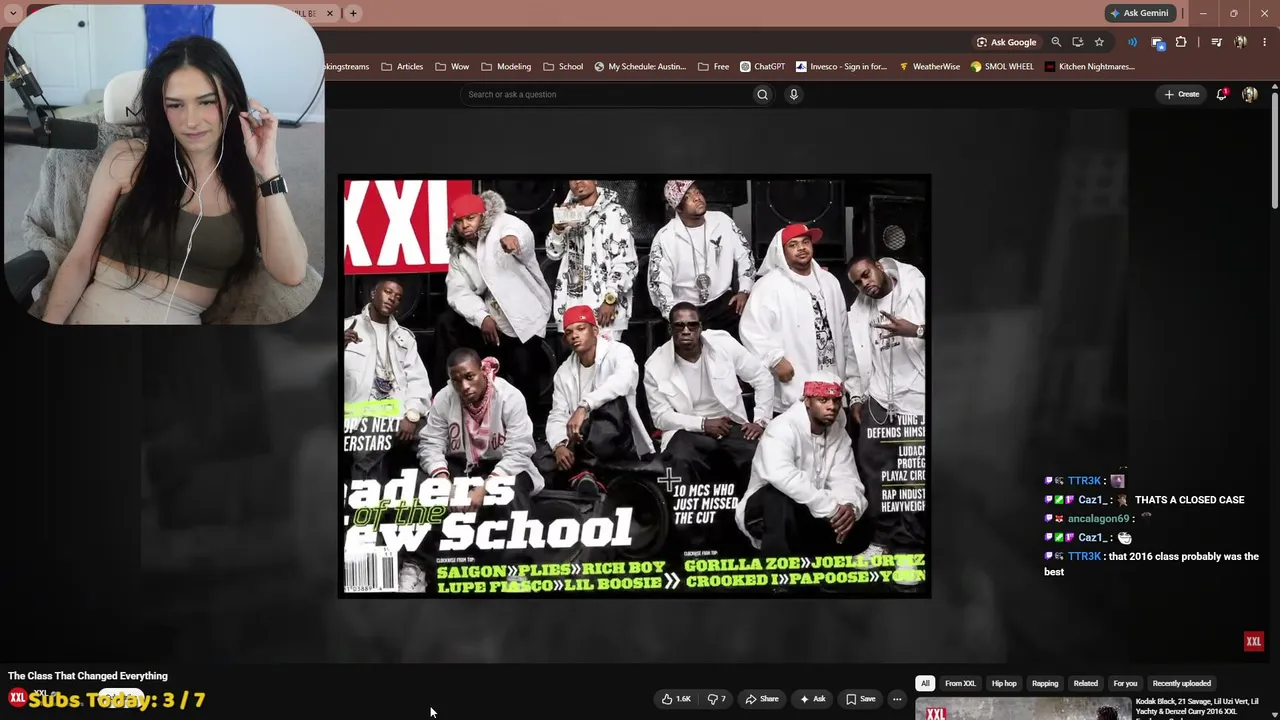The width and height of the screenshot is (1280, 720).
Task: Open the My Schedule: Austin bookmark
Action: pos(640,67)
